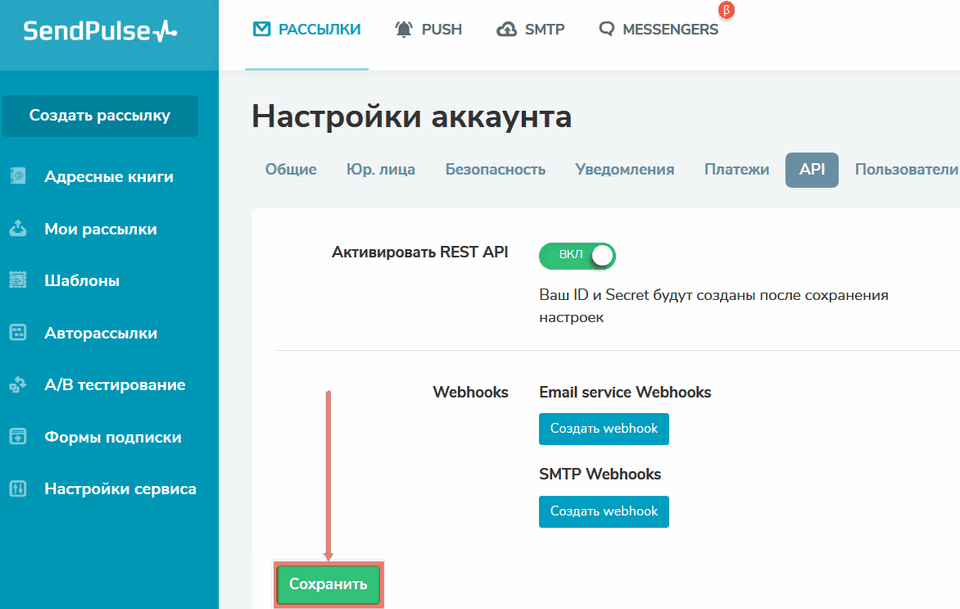Click the envelope icon next to РАССЫЛКИ
Screen dimensions: 960x609
263,29
